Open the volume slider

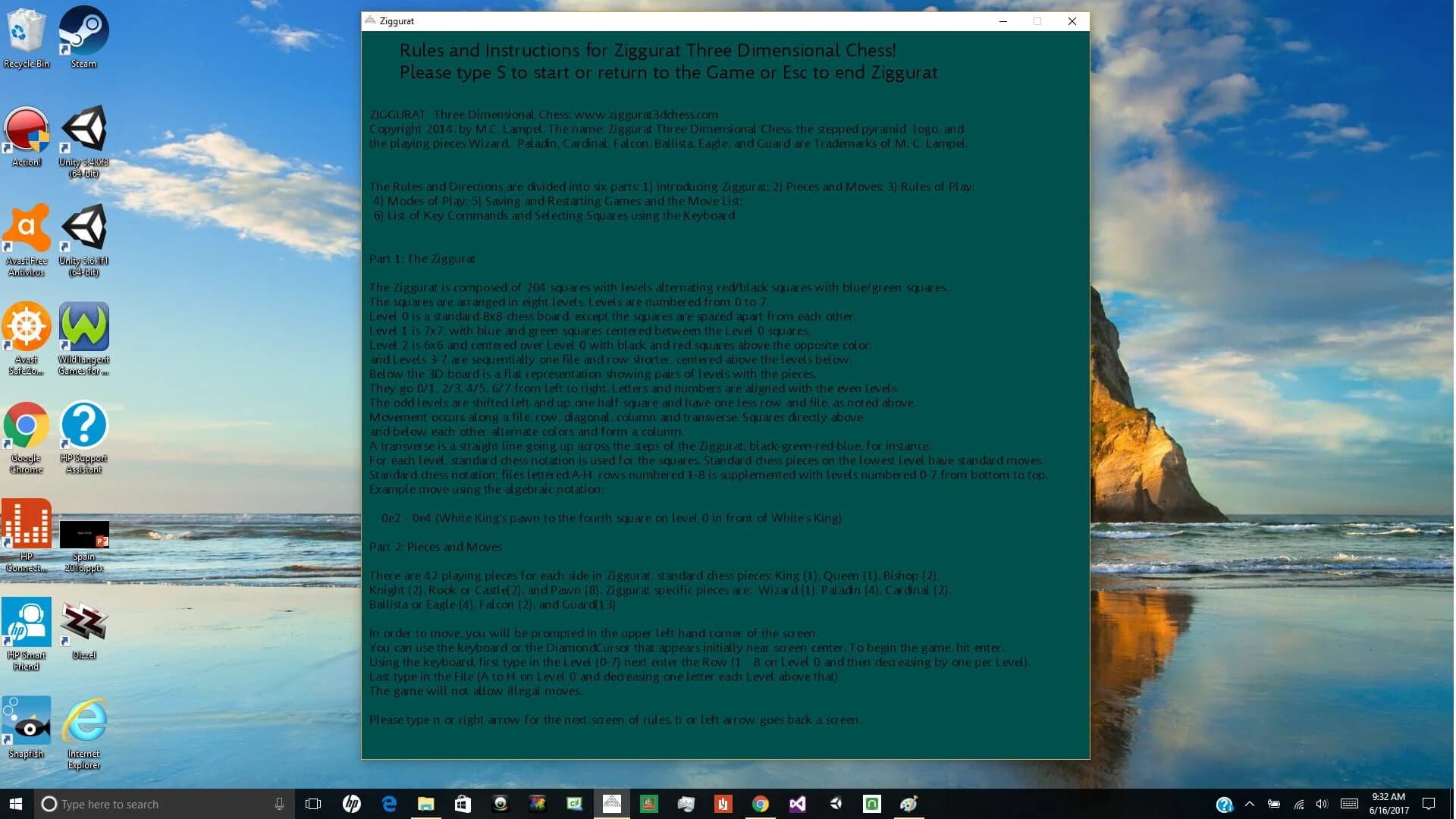(1323, 804)
